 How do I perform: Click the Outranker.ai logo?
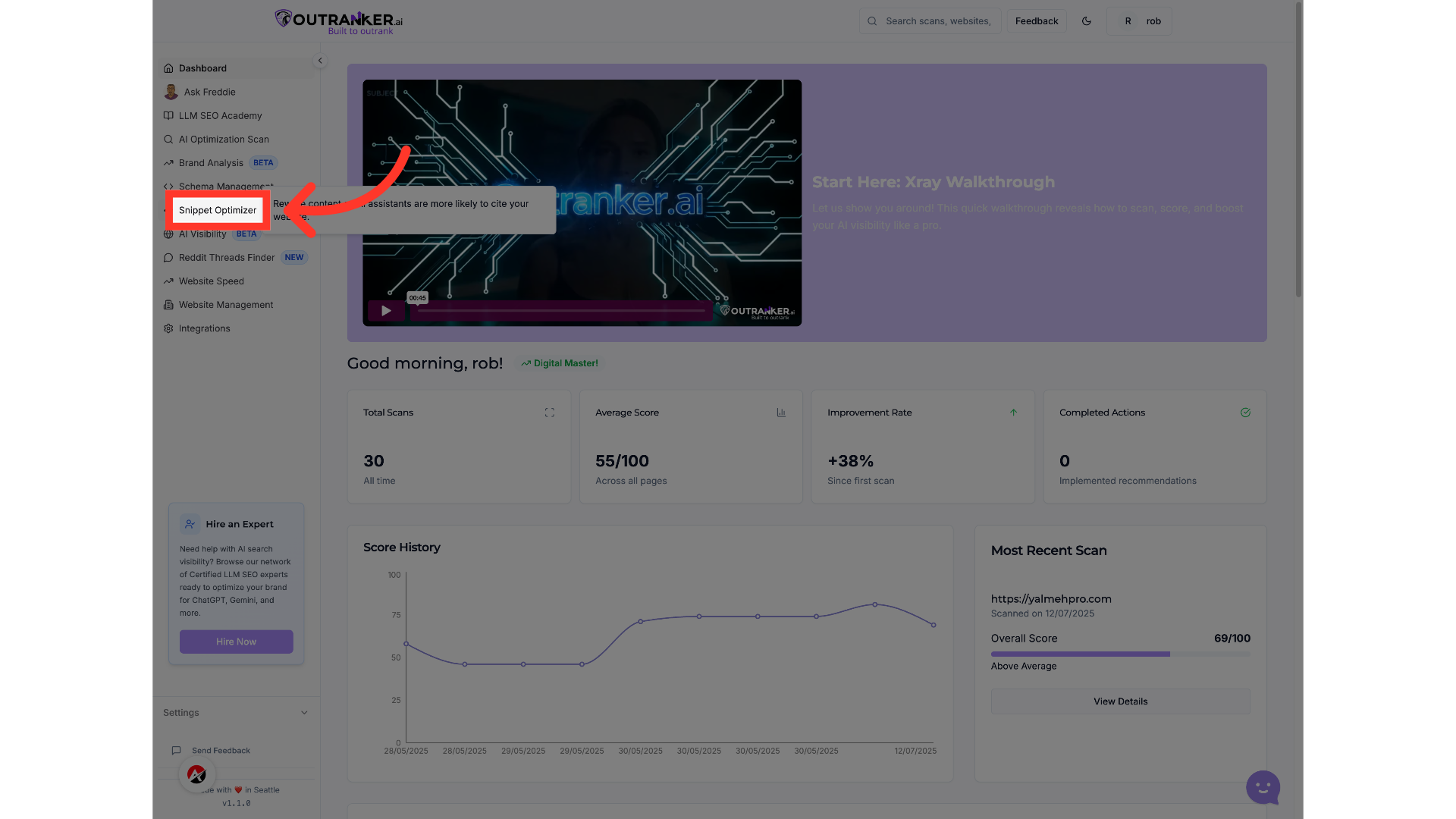(x=337, y=20)
